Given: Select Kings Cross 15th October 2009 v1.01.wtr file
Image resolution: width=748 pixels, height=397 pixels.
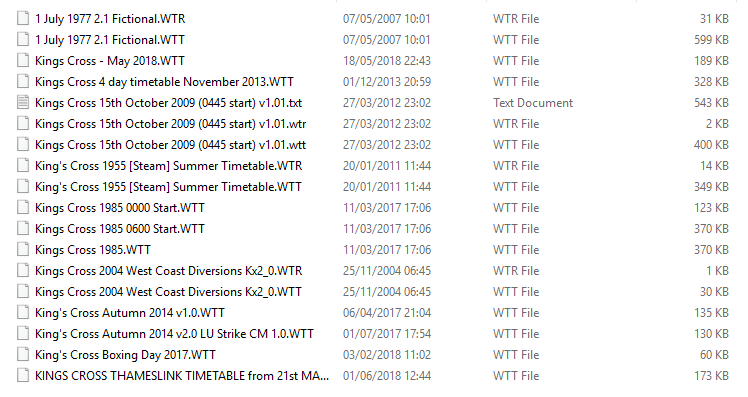Looking at the screenshot, I should tap(170, 124).
